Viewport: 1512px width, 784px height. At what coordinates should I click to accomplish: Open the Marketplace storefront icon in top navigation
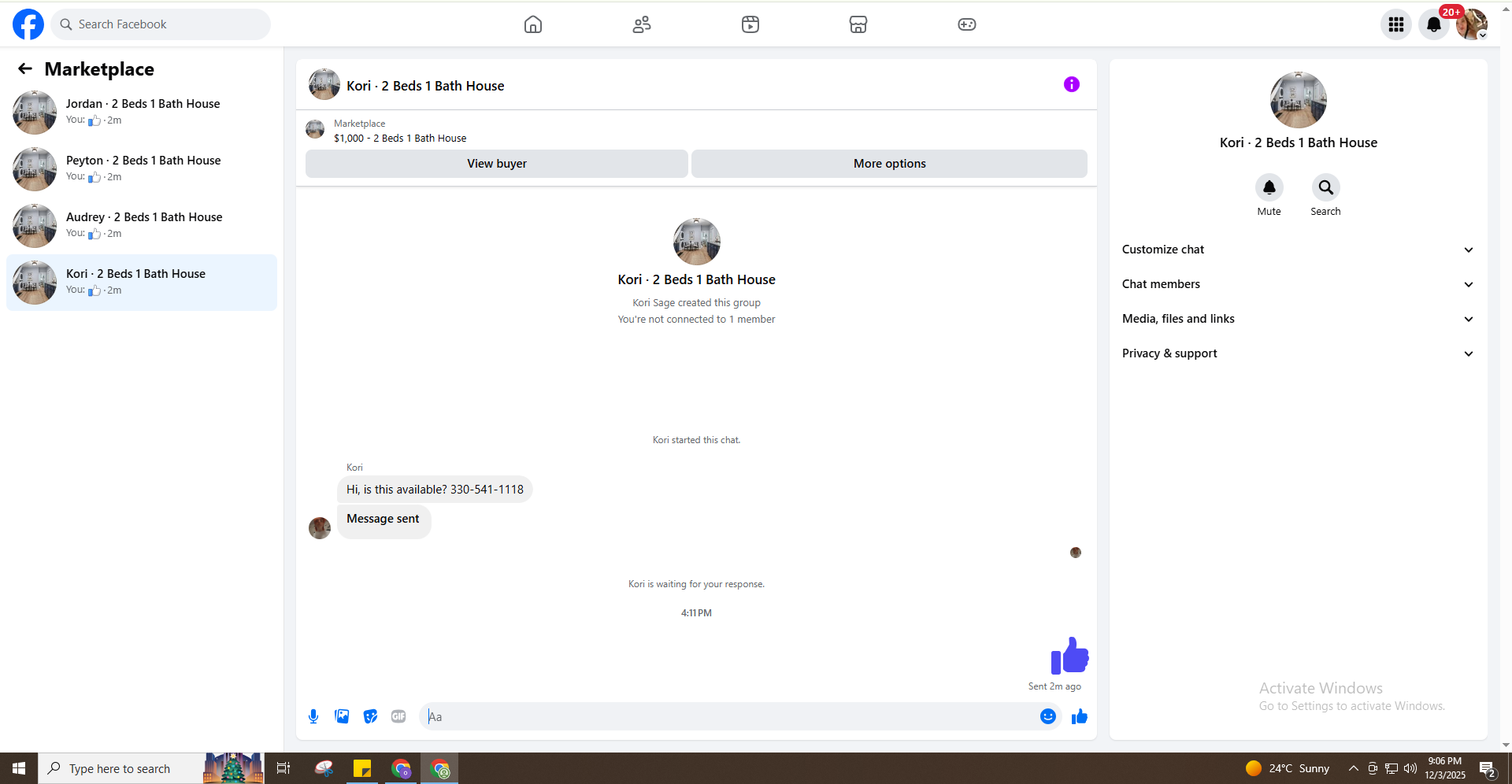[x=858, y=24]
